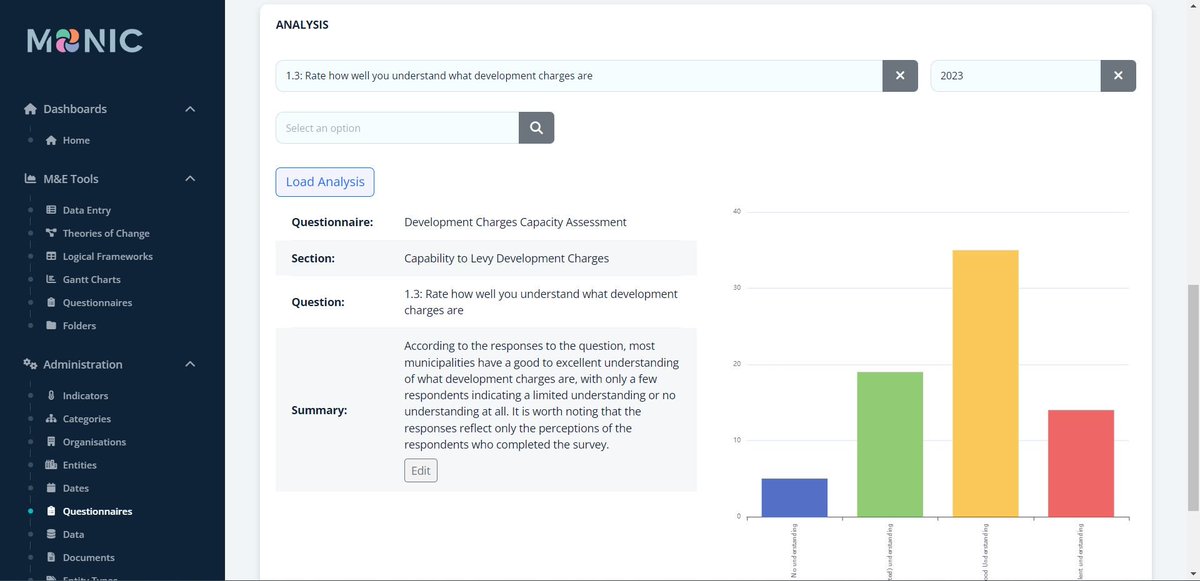Click the Categories hierarchy icon
This screenshot has width=1200, height=581.
(x=51, y=419)
